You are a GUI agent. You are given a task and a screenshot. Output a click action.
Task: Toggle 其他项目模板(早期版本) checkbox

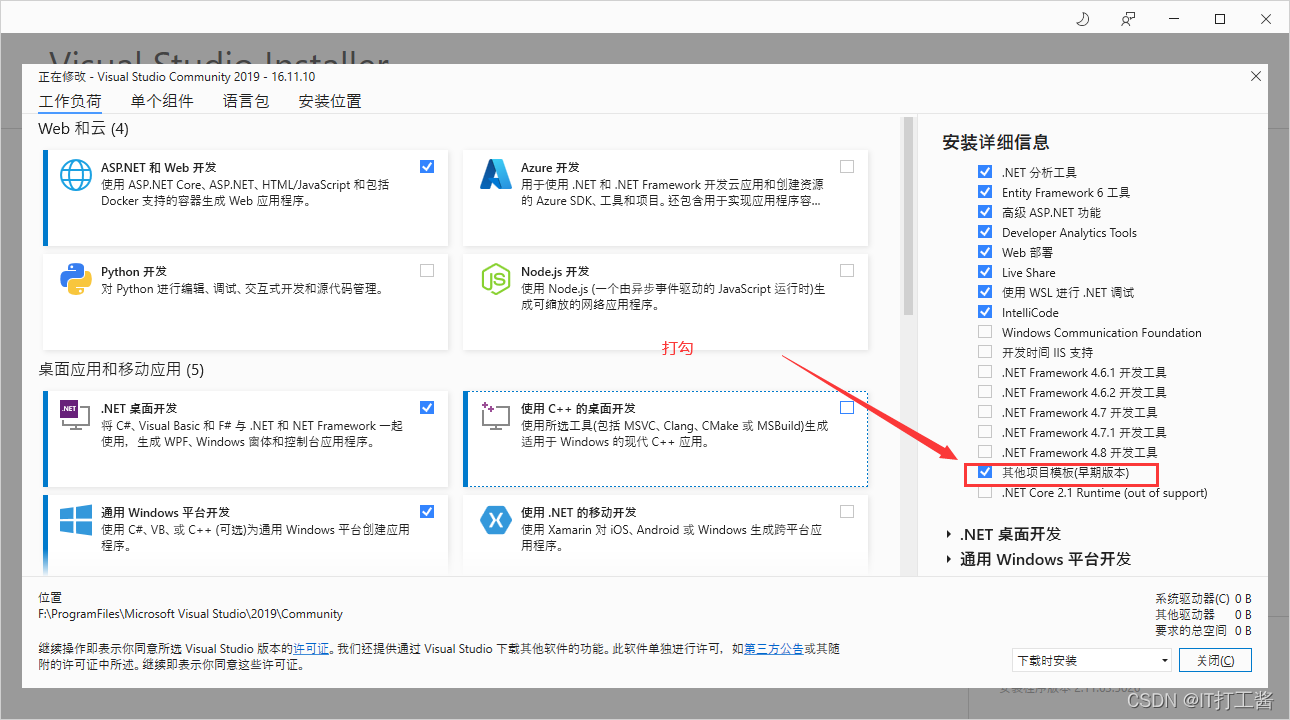pos(985,472)
